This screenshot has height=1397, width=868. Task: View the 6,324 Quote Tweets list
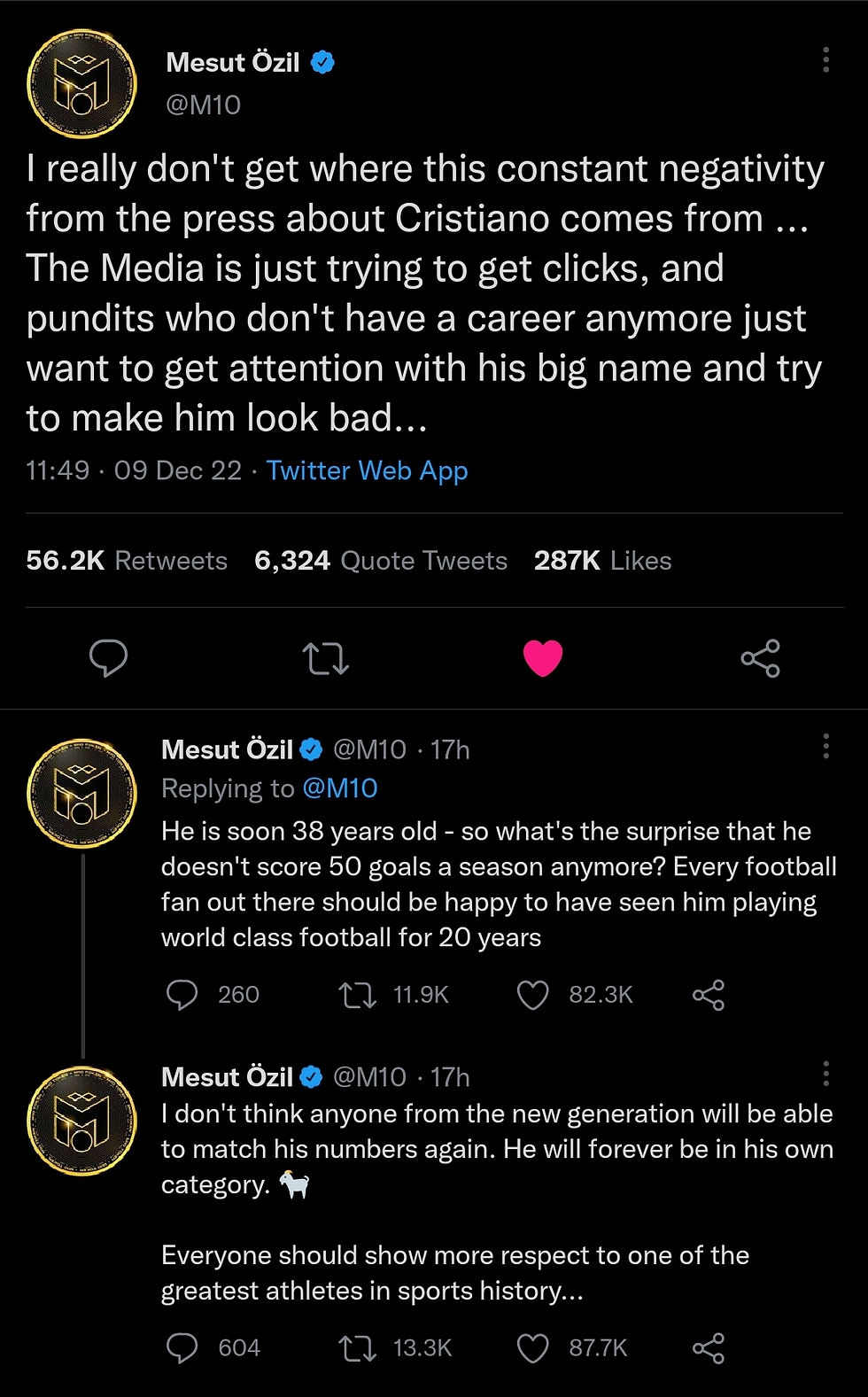pos(381,561)
